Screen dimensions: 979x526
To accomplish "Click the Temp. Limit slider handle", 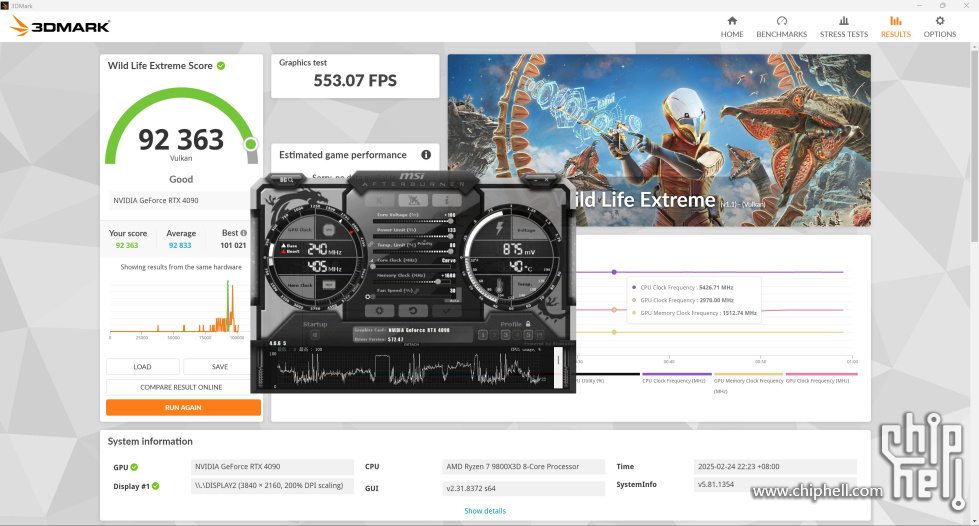I will [451, 251].
